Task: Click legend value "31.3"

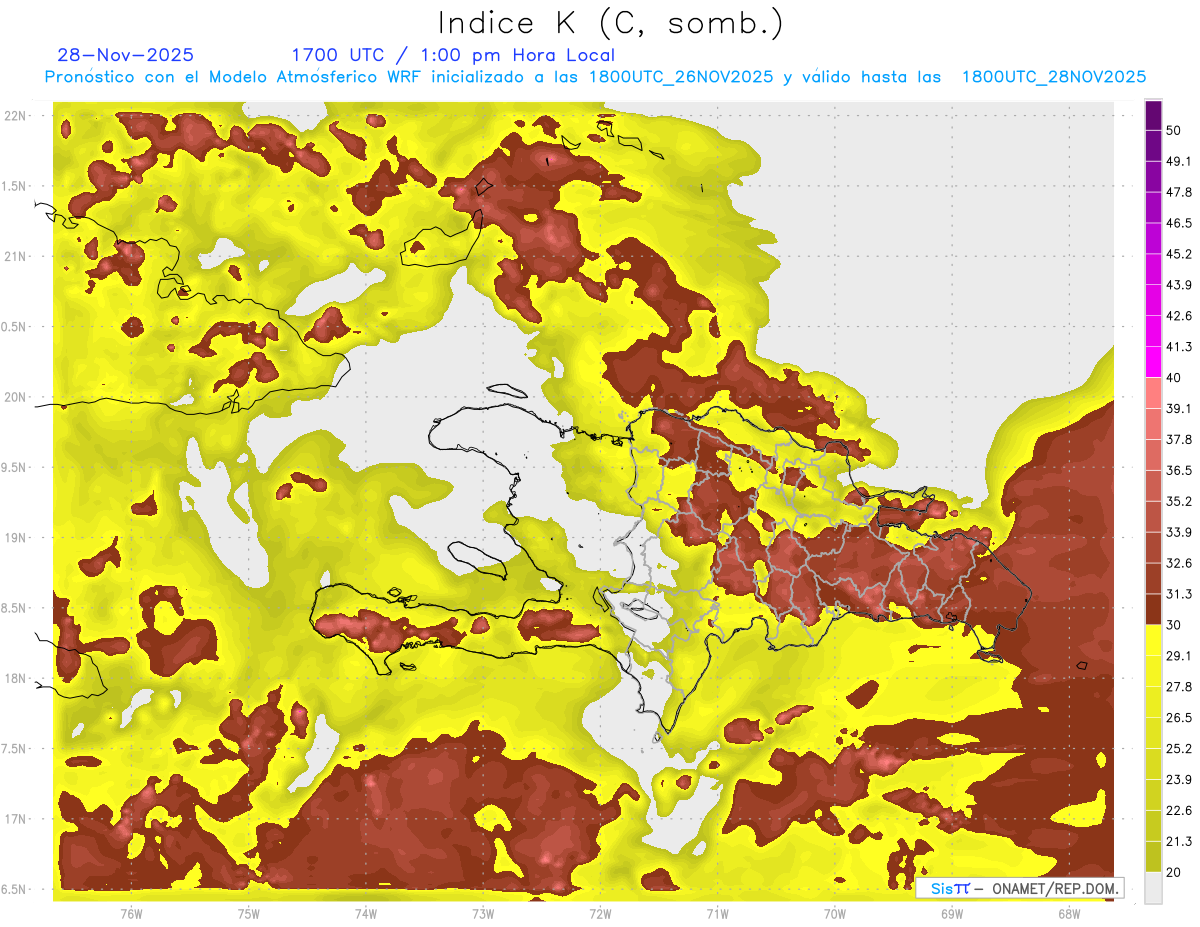Action: click(1179, 594)
